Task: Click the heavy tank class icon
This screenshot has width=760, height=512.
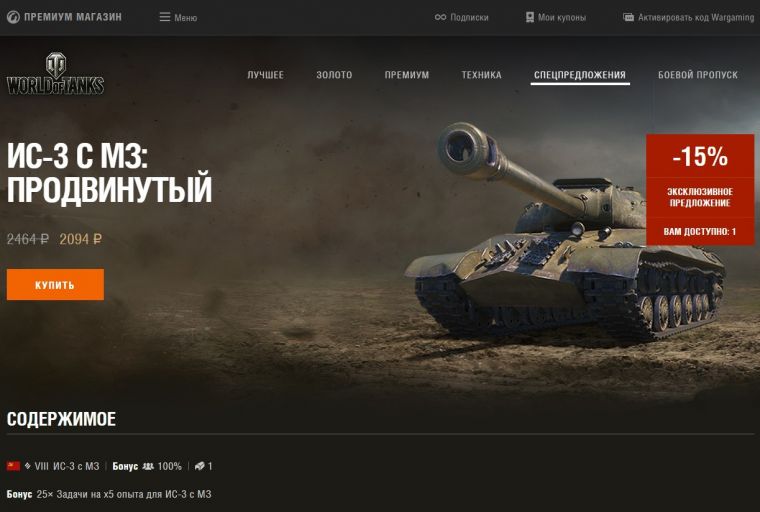Action: coord(28,466)
